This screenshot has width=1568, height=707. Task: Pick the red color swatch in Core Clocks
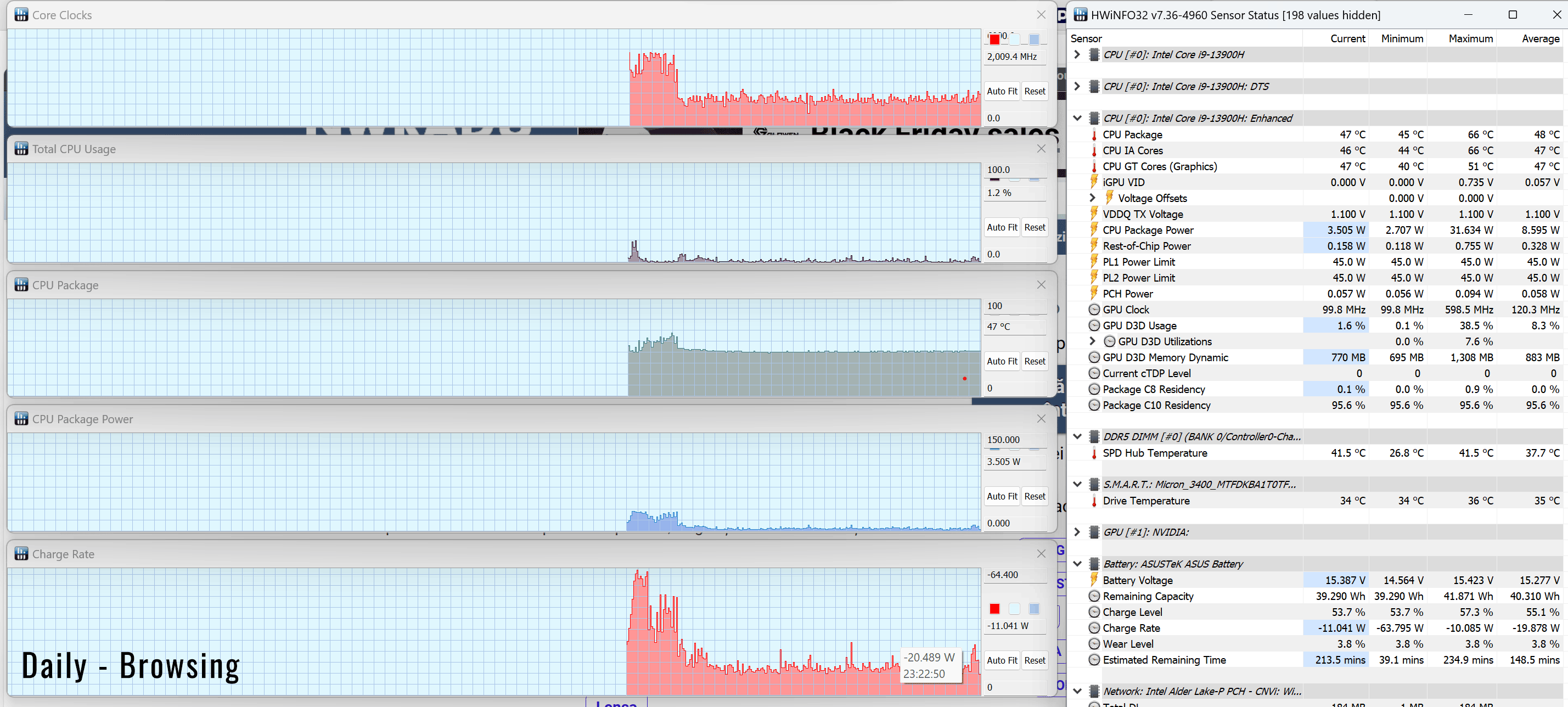coord(994,40)
